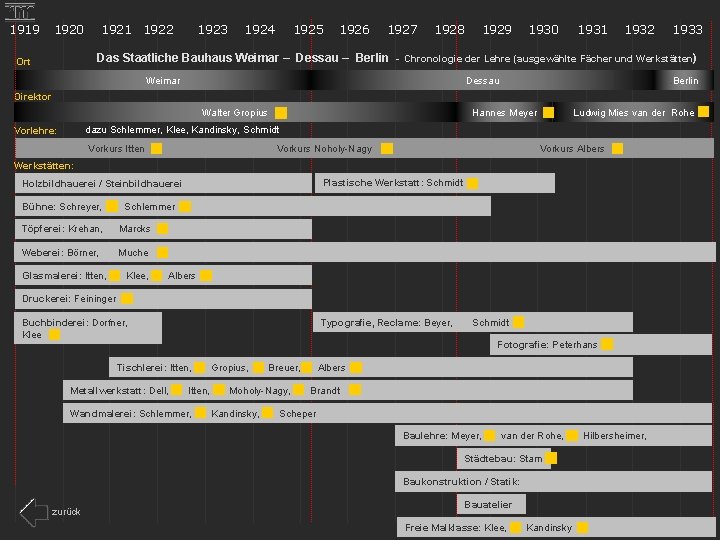
Task: Open Itten's marker in Metallwerkstatt row
Action: coord(219,390)
